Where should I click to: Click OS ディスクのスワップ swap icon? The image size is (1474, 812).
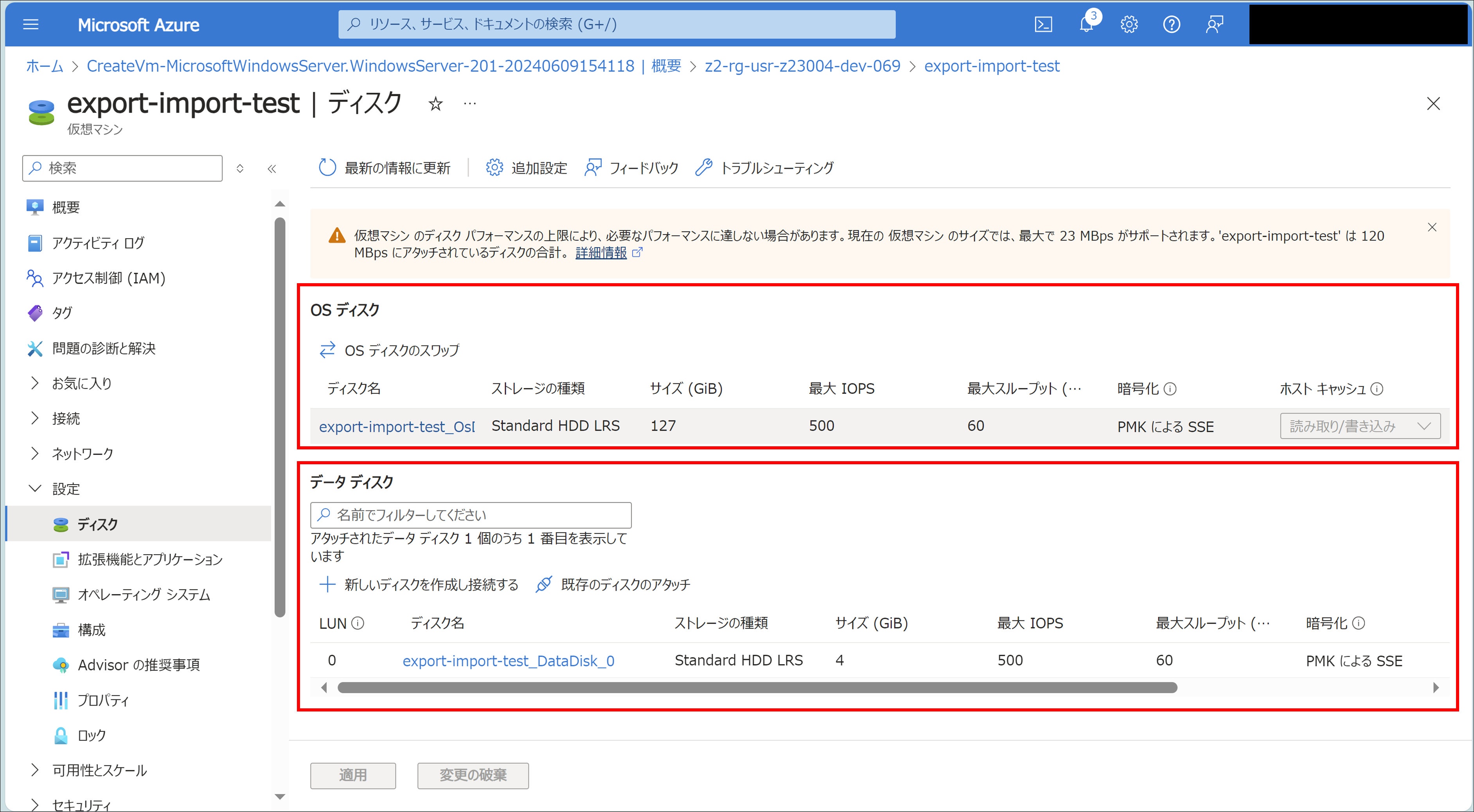click(327, 350)
